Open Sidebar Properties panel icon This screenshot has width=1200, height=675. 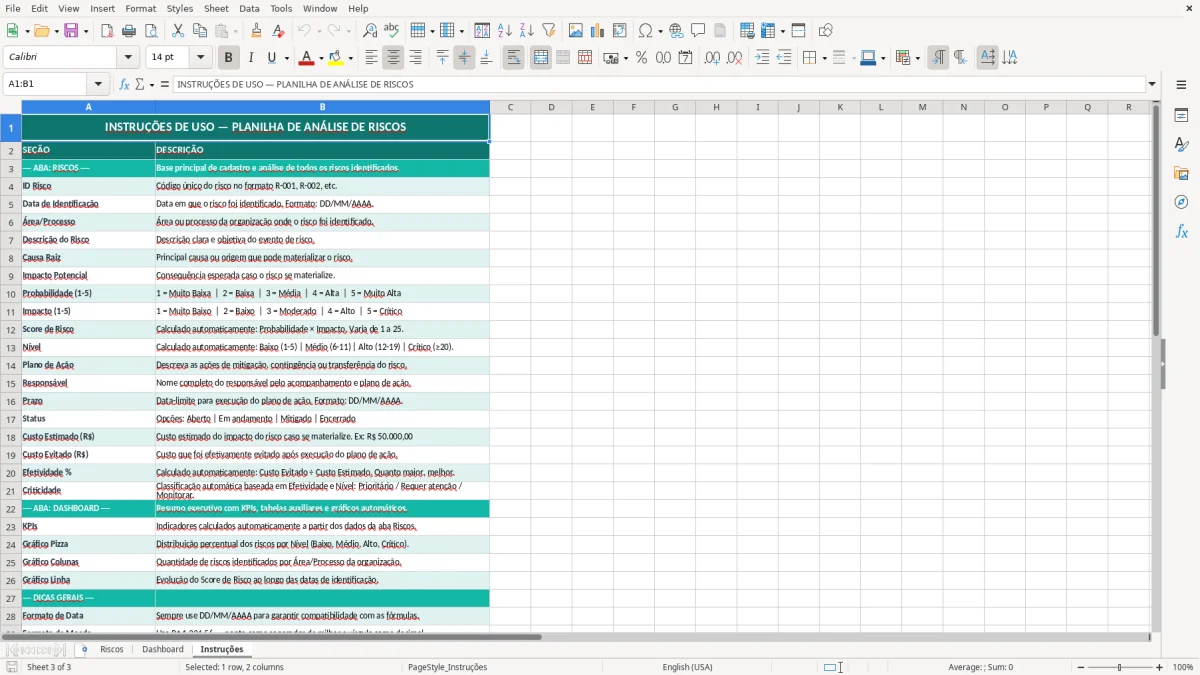(x=1181, y=116)
